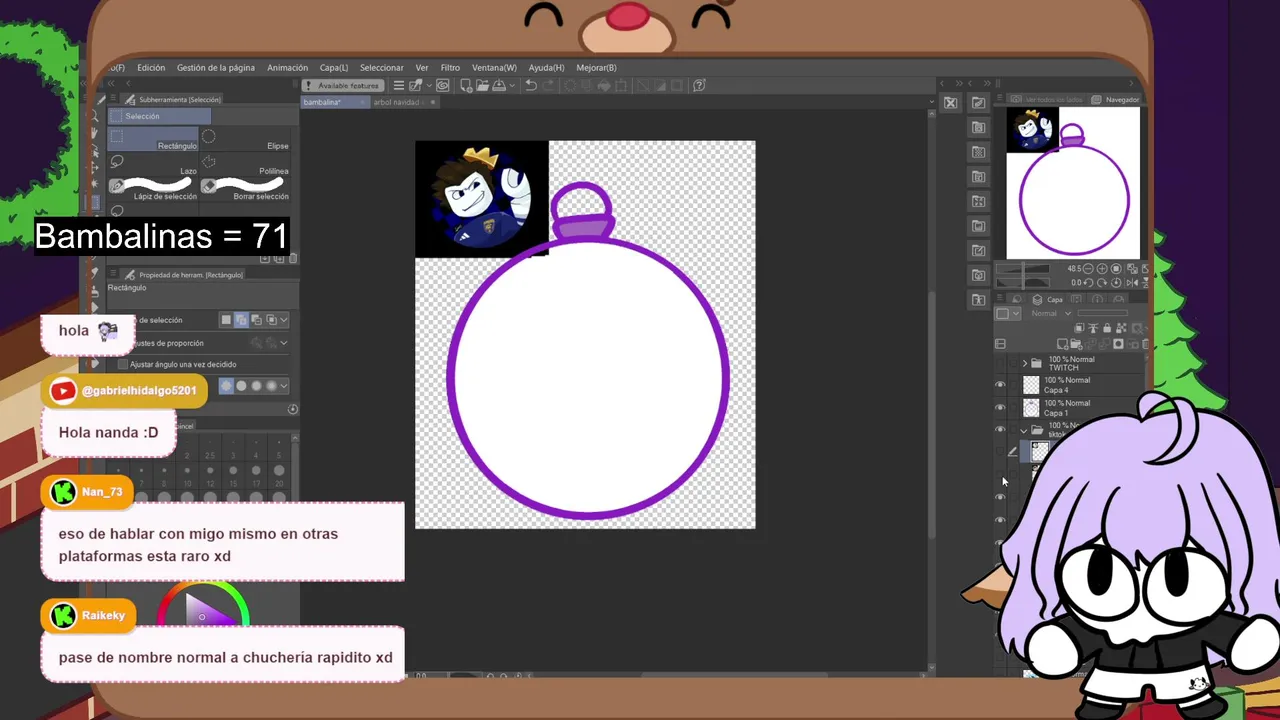Collapse the tiktok layer folder
Image resolution: width=1280 pixels, height=720 pixels.
coord(1024,430)
